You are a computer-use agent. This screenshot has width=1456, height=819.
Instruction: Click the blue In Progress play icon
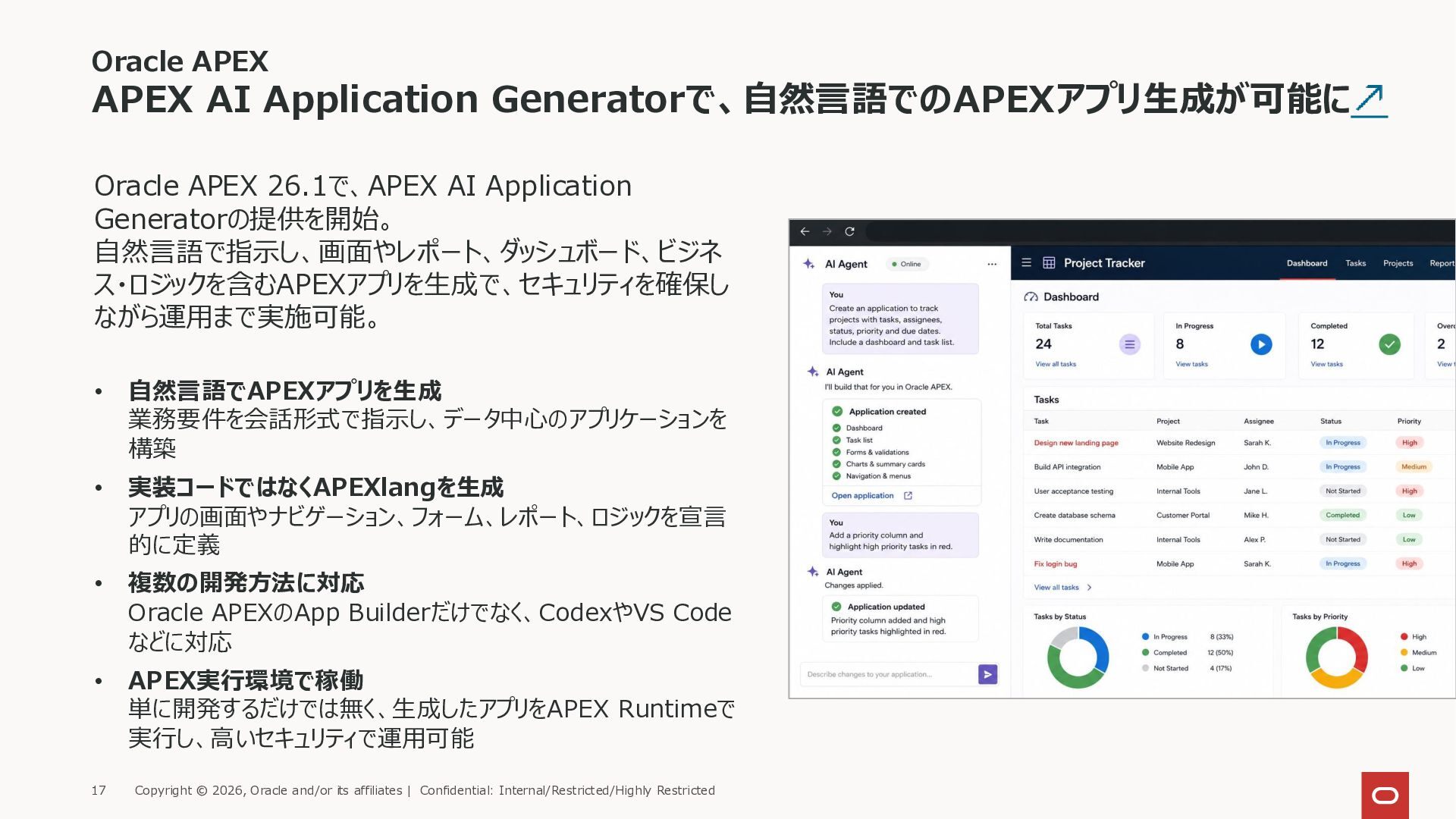coord(1261,344)
